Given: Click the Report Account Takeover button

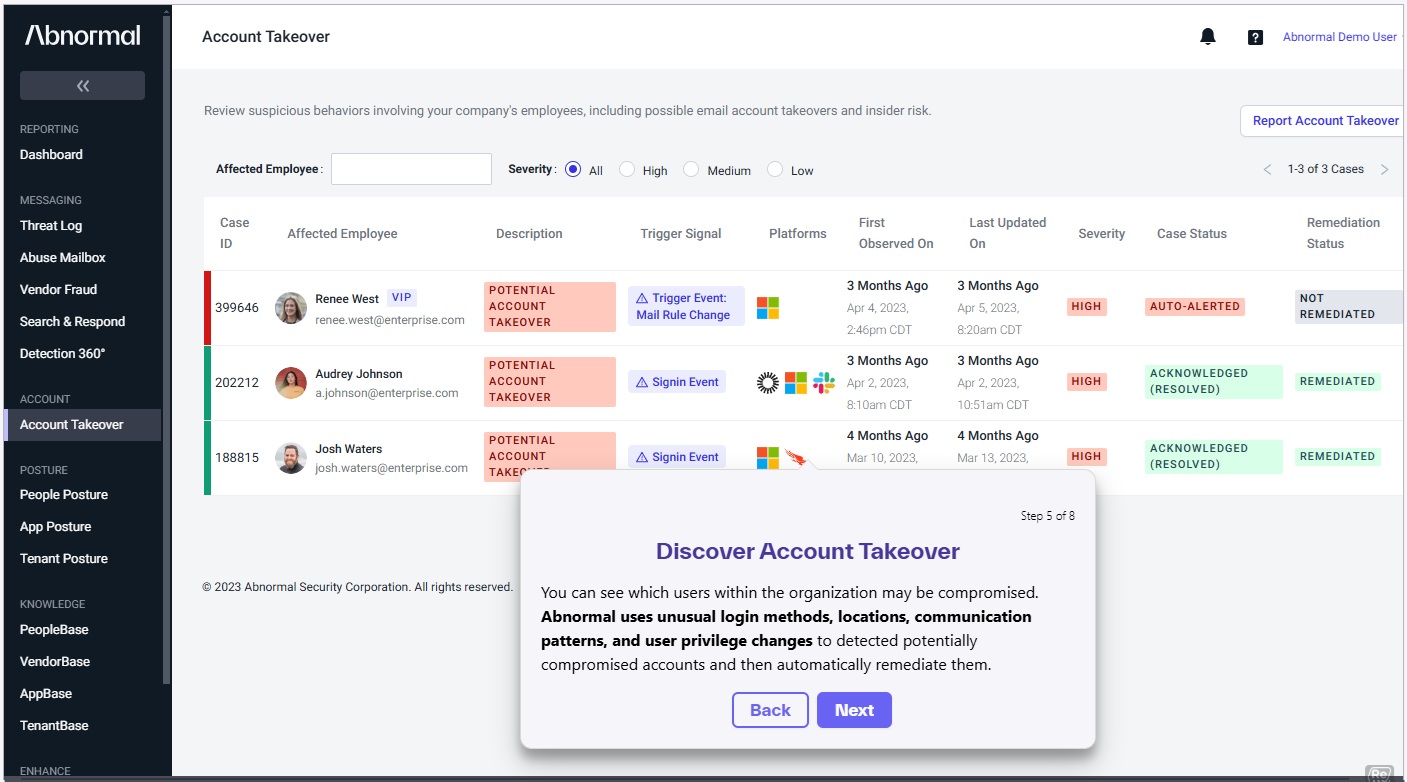Looking at the screenshot, I should (1325, 121).
